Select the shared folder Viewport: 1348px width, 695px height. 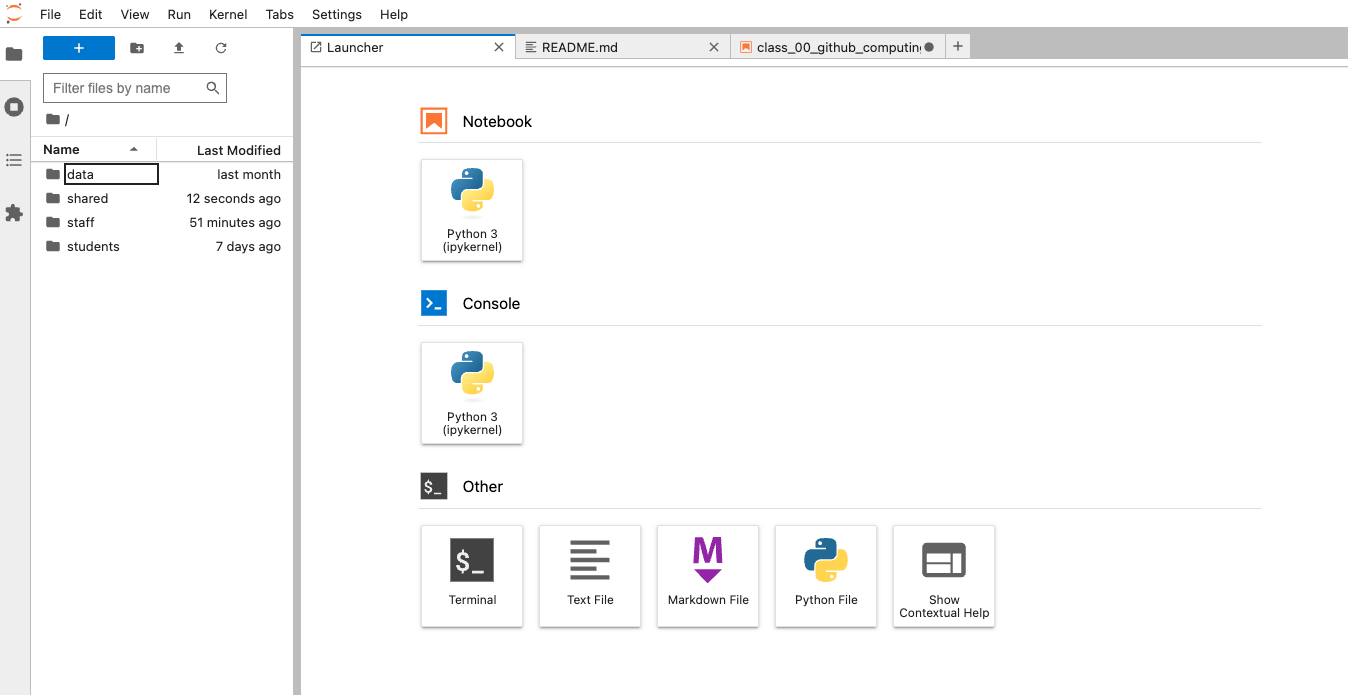click(x=87, y=198)
